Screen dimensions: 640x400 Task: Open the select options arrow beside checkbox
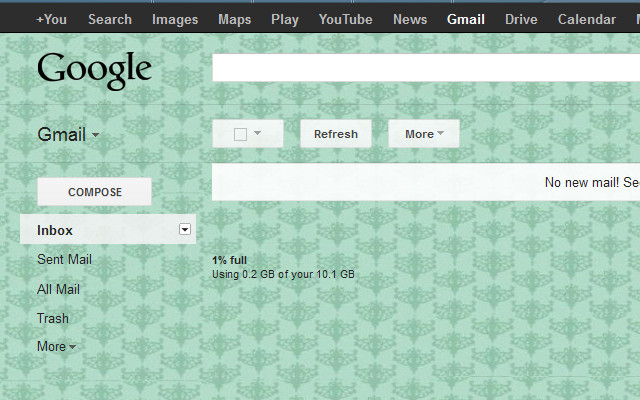257,133
